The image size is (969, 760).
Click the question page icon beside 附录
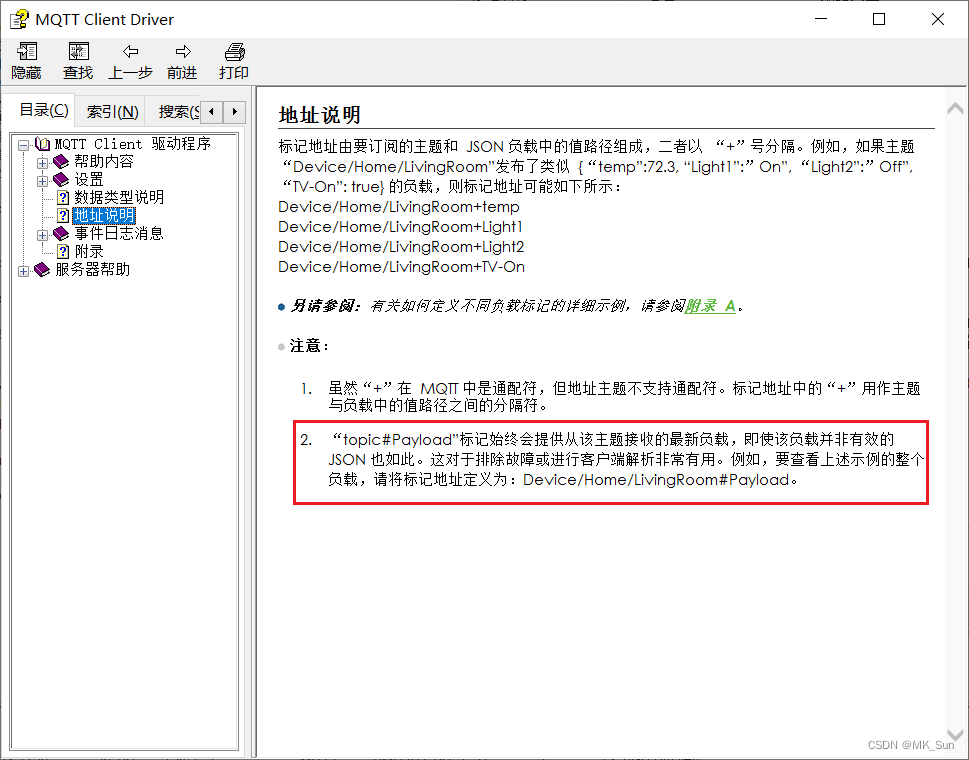click(63, 251)
